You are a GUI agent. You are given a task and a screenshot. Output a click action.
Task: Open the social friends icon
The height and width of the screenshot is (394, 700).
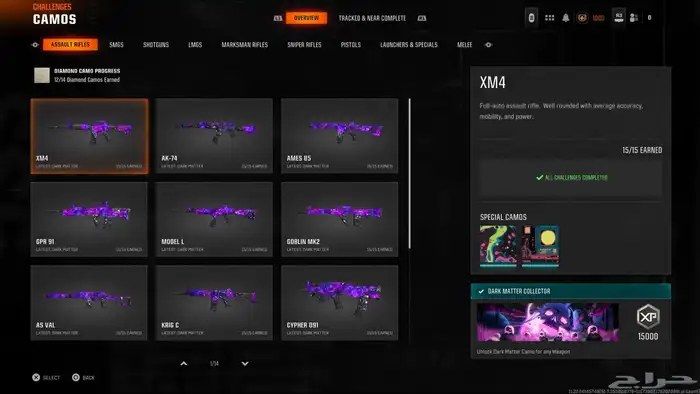coord(633,18)
